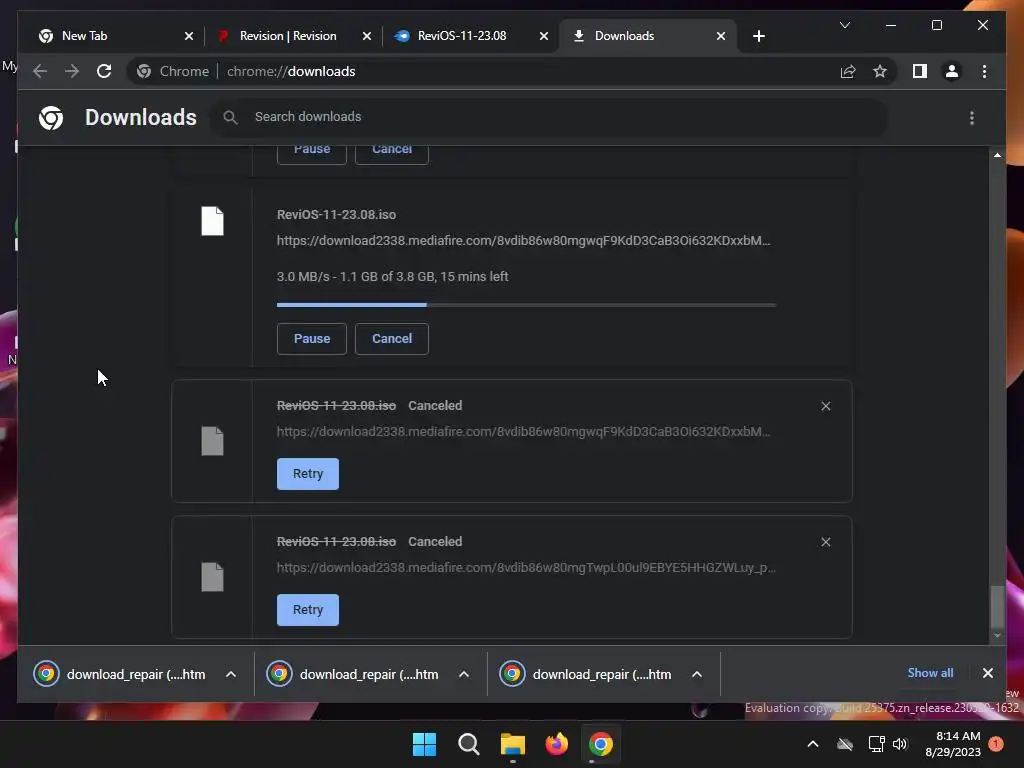Open the second download_repair file in shelf
Viewport: 1024px width, 768px height.
point(353,675)
